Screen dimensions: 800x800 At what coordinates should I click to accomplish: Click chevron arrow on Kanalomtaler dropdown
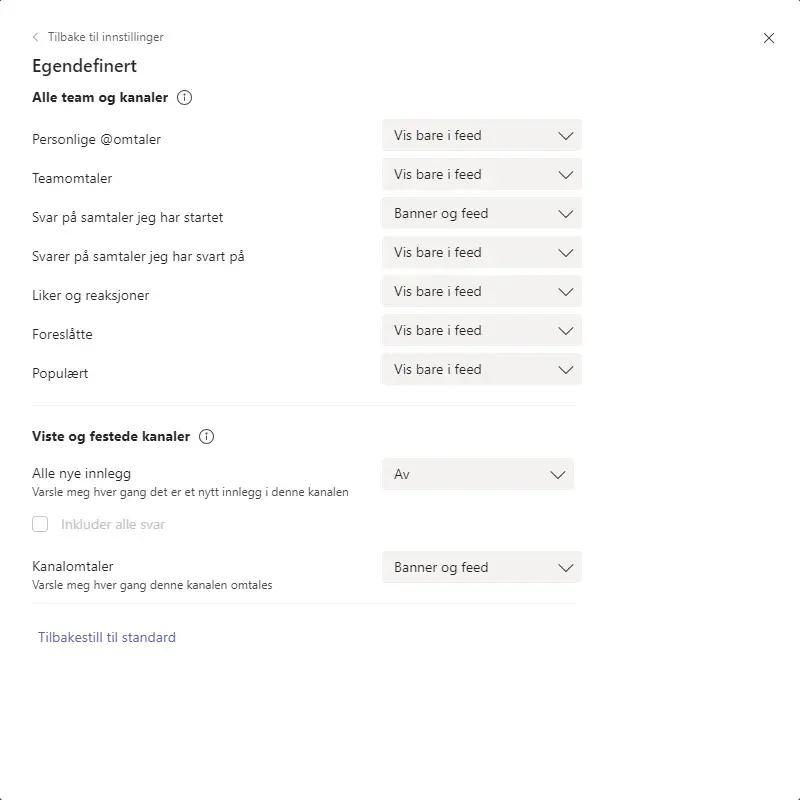pos(565,567)
